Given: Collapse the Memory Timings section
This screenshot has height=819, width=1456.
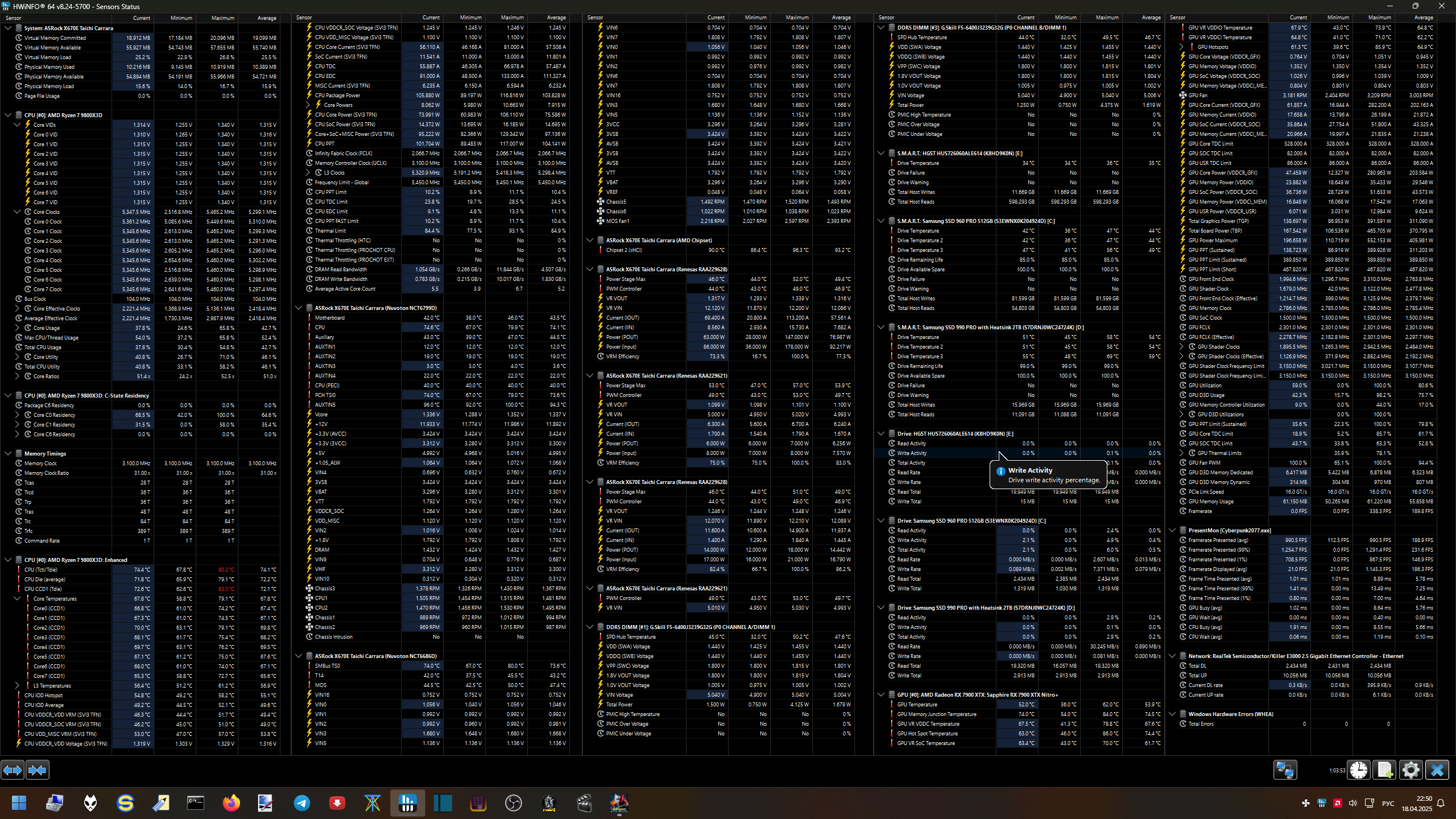Looking at the screenshot, I should [x=8, y=454].
